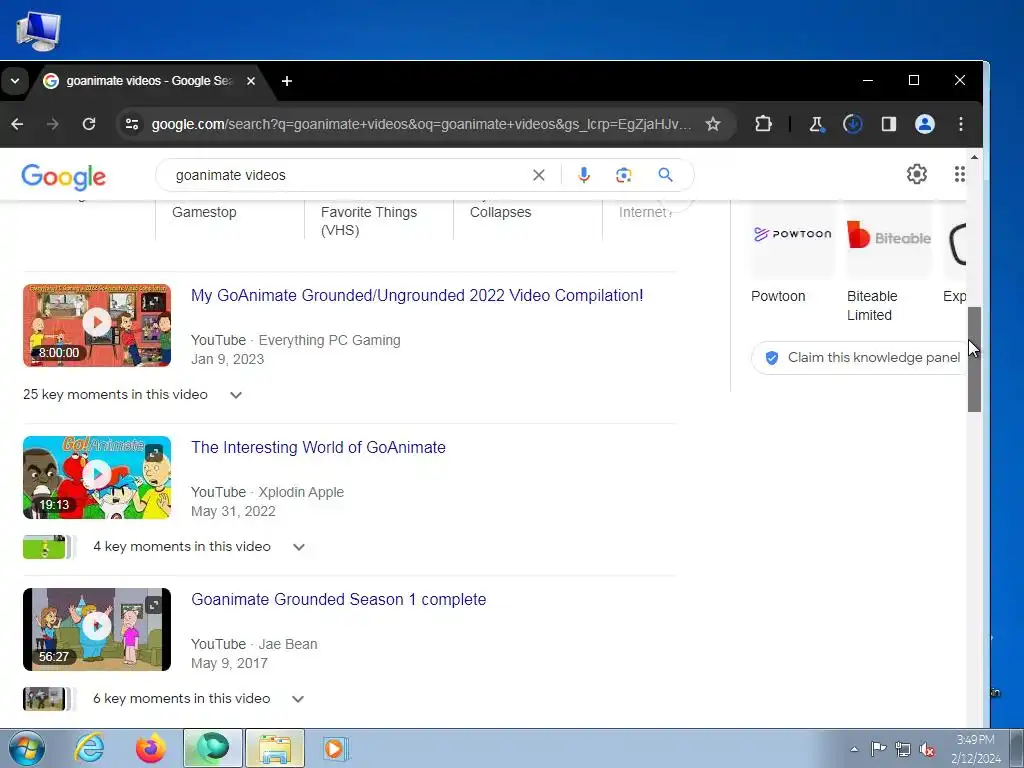
Task: Open Chrome three-dot menu
Action: (x=960, y=124)
